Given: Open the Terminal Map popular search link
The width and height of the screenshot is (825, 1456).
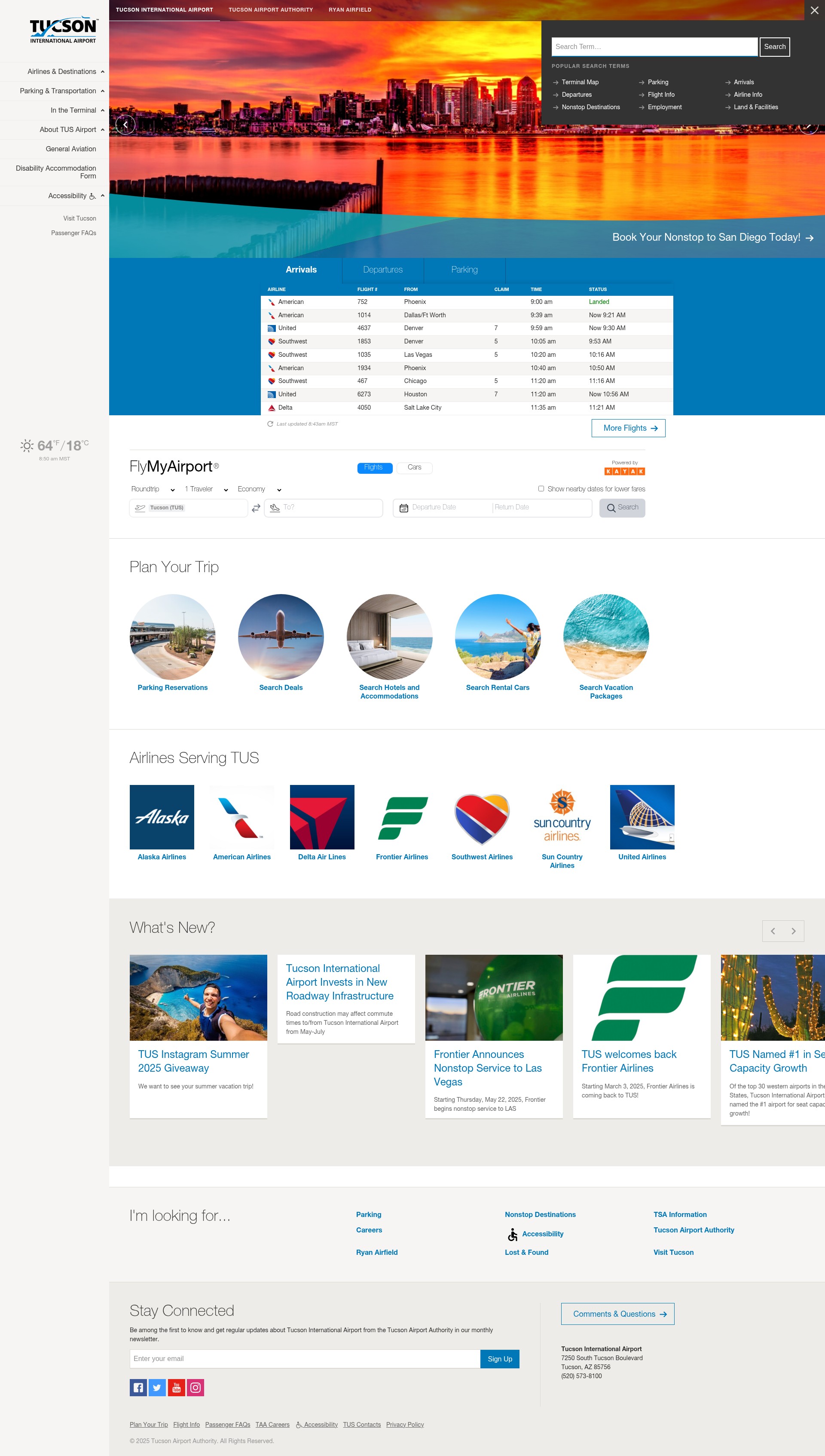Looking at the screenshot, I should click(x=580, y=82).
